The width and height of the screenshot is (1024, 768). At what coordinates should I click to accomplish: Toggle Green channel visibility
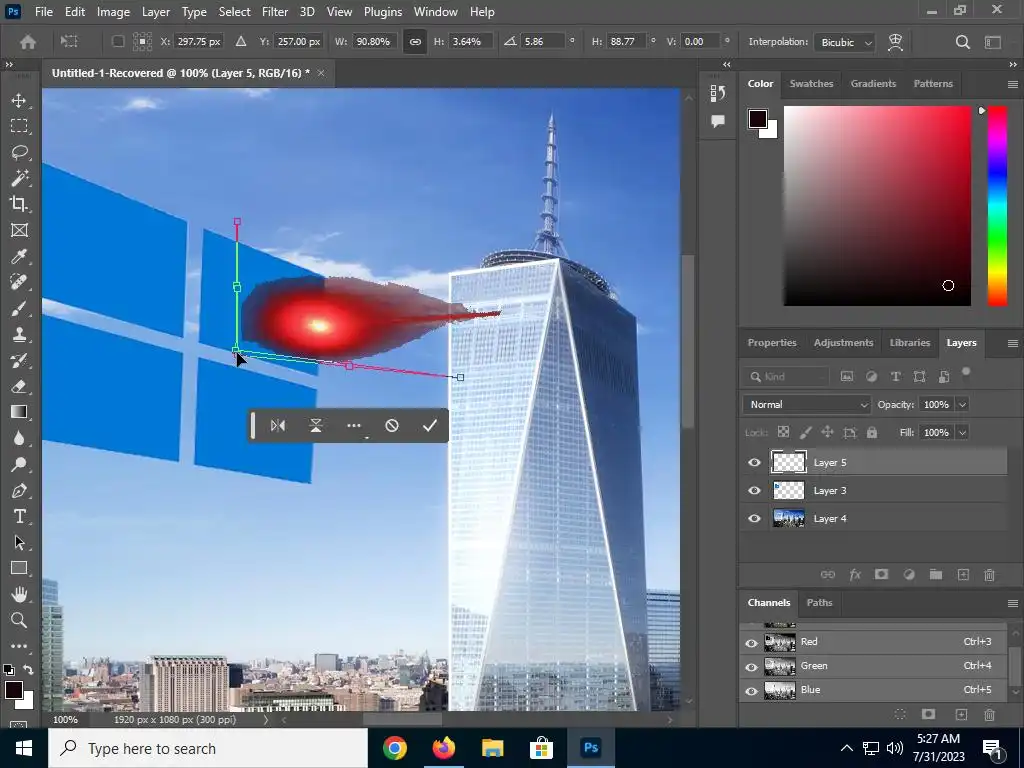tap(752, 667)
